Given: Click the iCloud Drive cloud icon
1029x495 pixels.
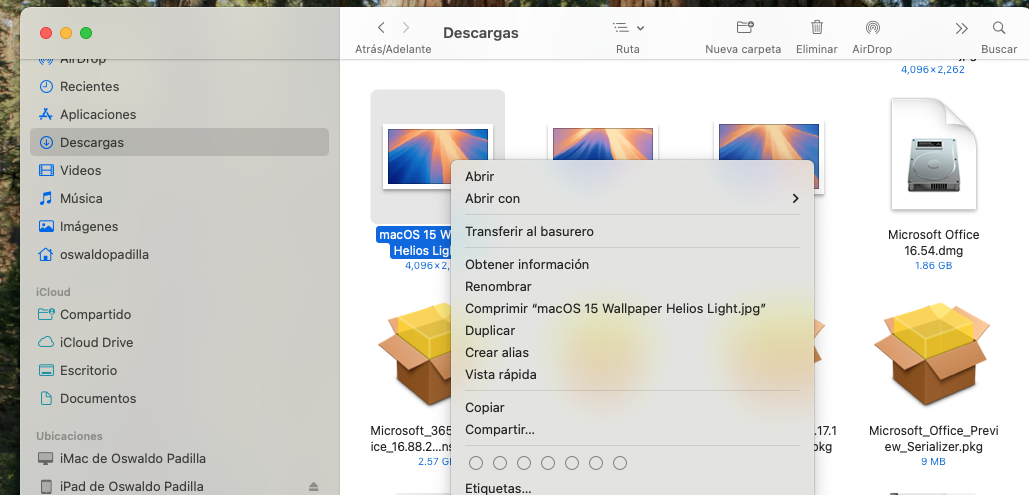Looking at the screenshot, I should pos(46,342).
